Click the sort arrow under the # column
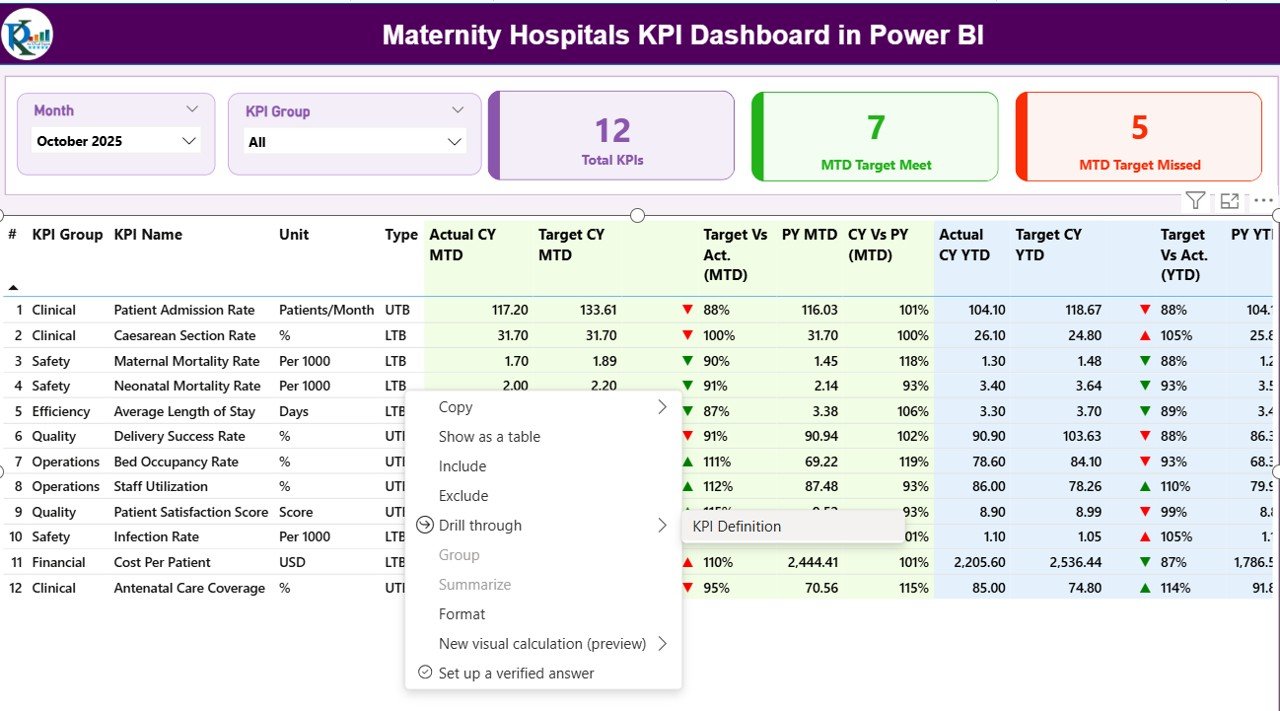The height and width of the screenshot is (711, 1280). click(13, 288)
